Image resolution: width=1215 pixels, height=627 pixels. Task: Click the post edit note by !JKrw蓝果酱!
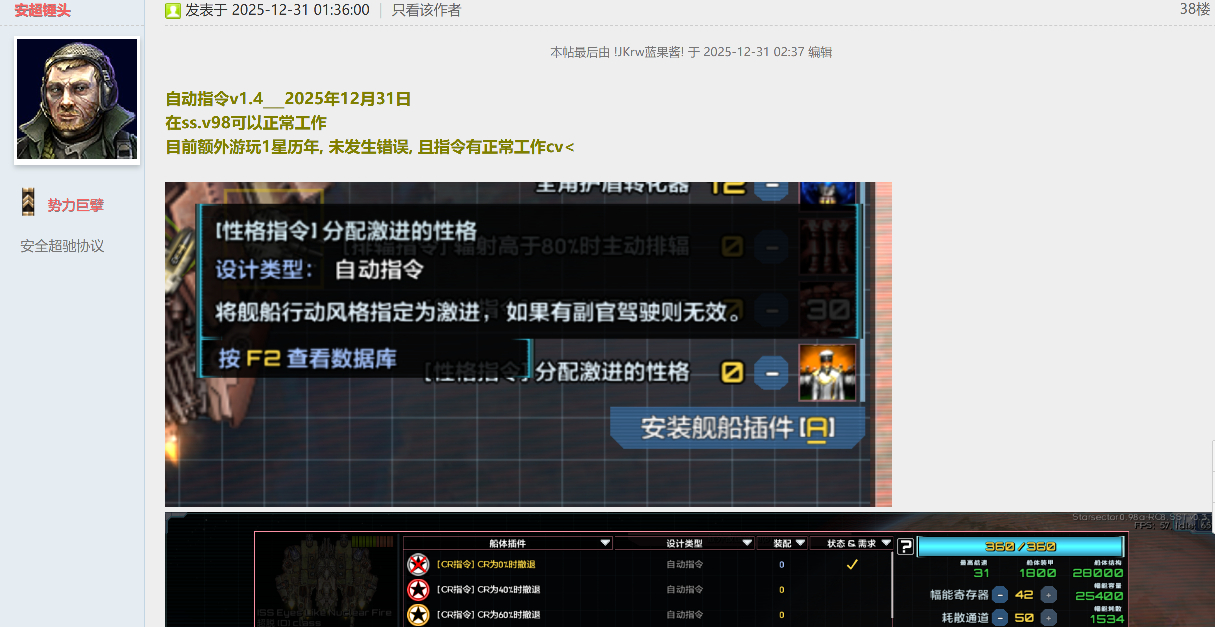pos(691,52)
